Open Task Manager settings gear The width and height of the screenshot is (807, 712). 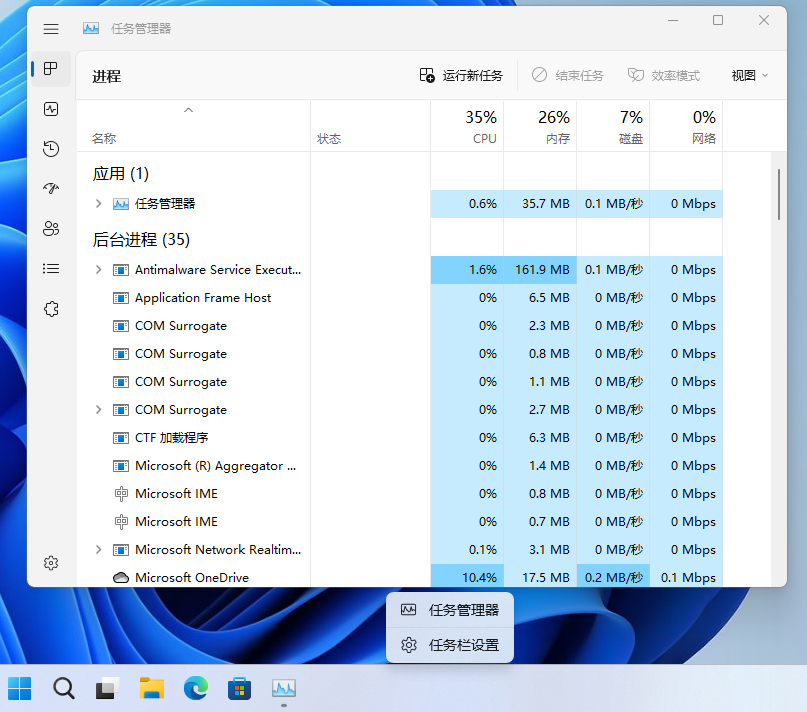point(51,563)
